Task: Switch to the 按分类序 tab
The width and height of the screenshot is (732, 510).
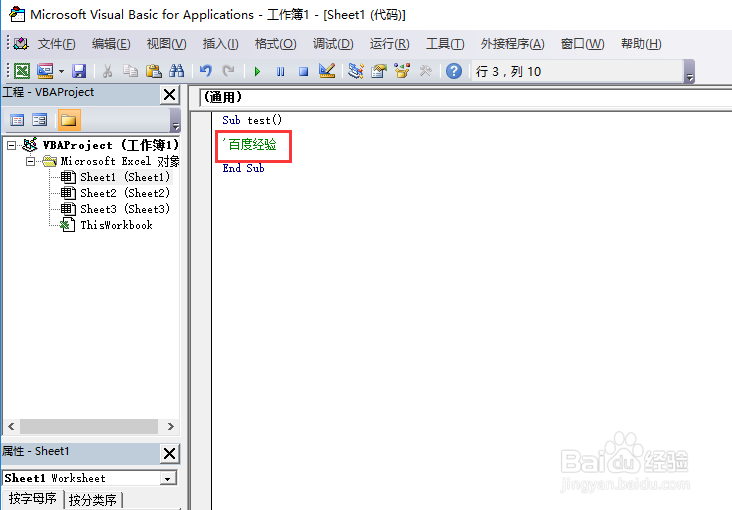Action: pyautogui.click(x=93, y=500)
